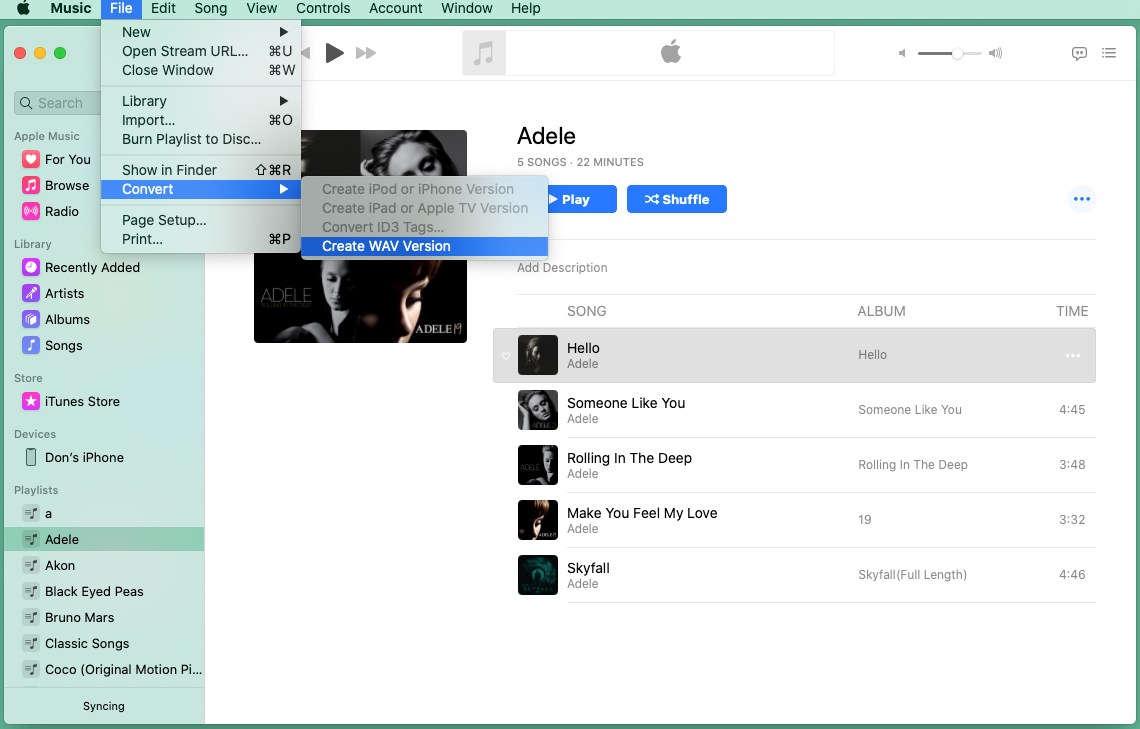Open the Song menu
The height and width of the screenshot is (729, 1140).
click(211, 8)
